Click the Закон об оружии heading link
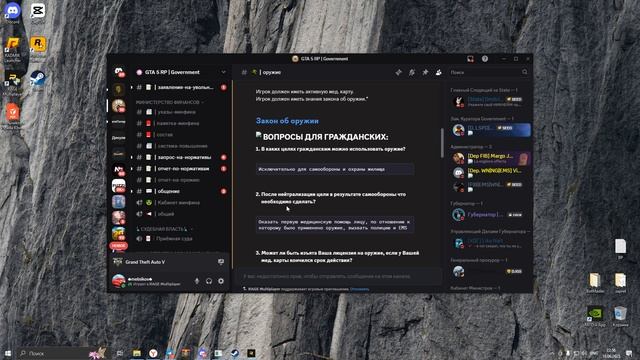 [287, 121]
